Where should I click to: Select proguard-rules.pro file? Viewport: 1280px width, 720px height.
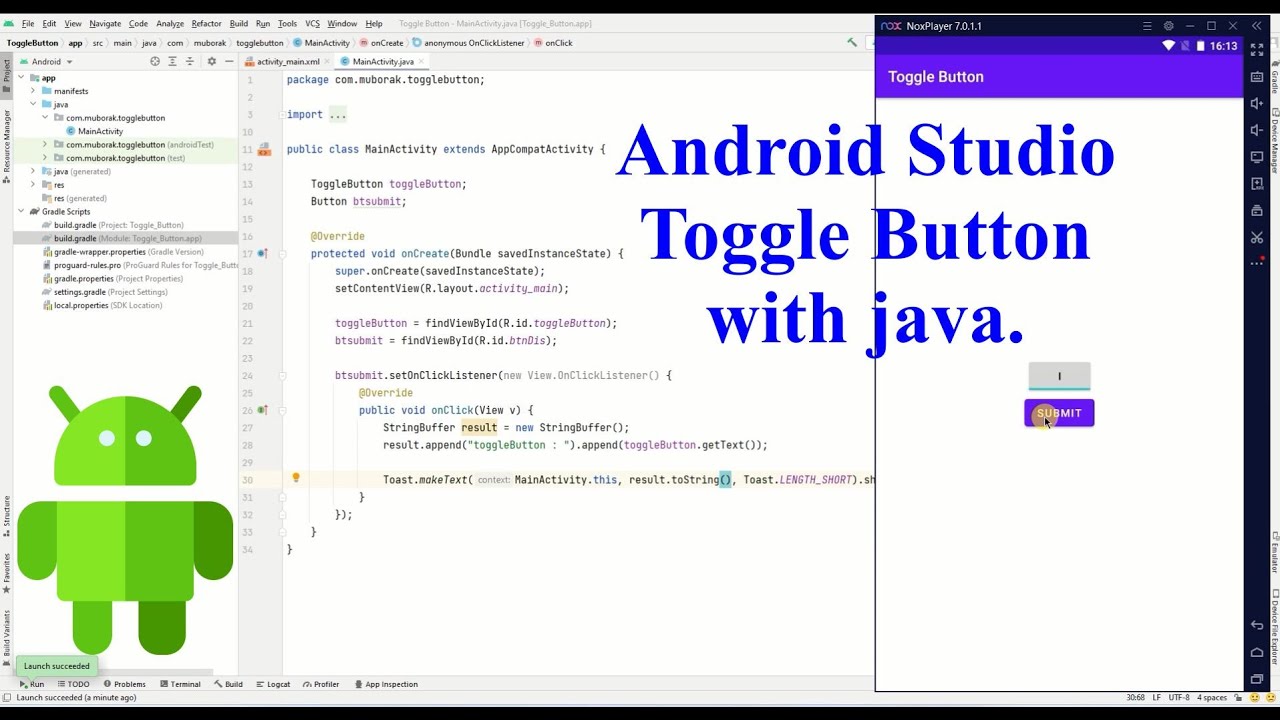pos(140,265)
